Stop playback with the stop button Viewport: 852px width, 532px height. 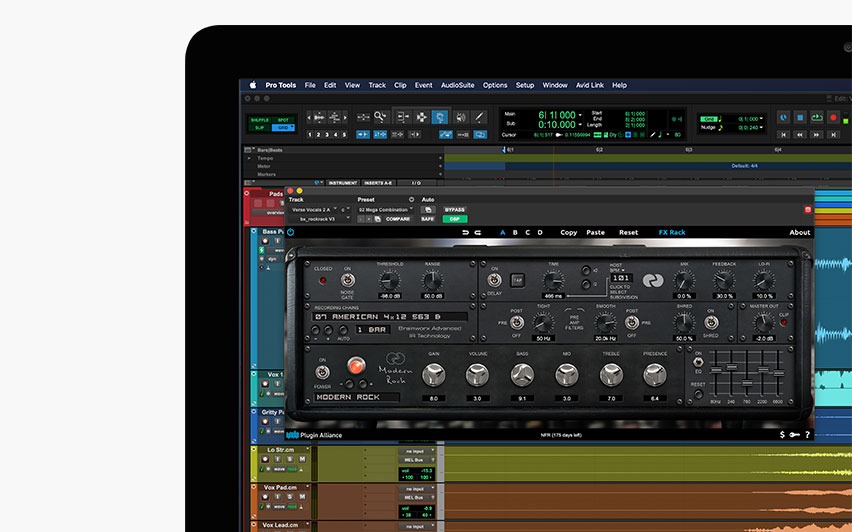[x=800, y=117]
